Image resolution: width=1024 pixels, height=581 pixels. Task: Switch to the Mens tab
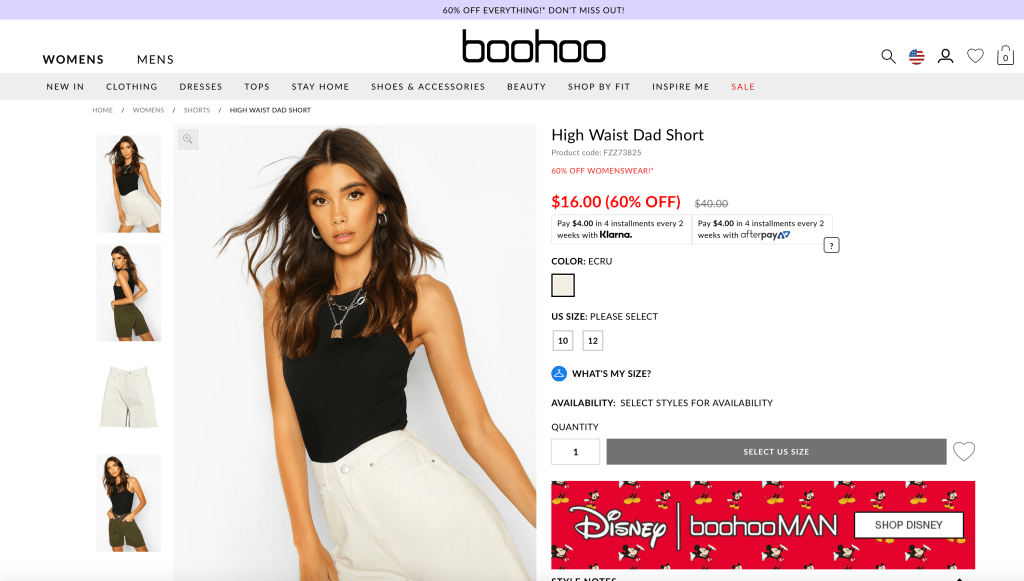155,59
